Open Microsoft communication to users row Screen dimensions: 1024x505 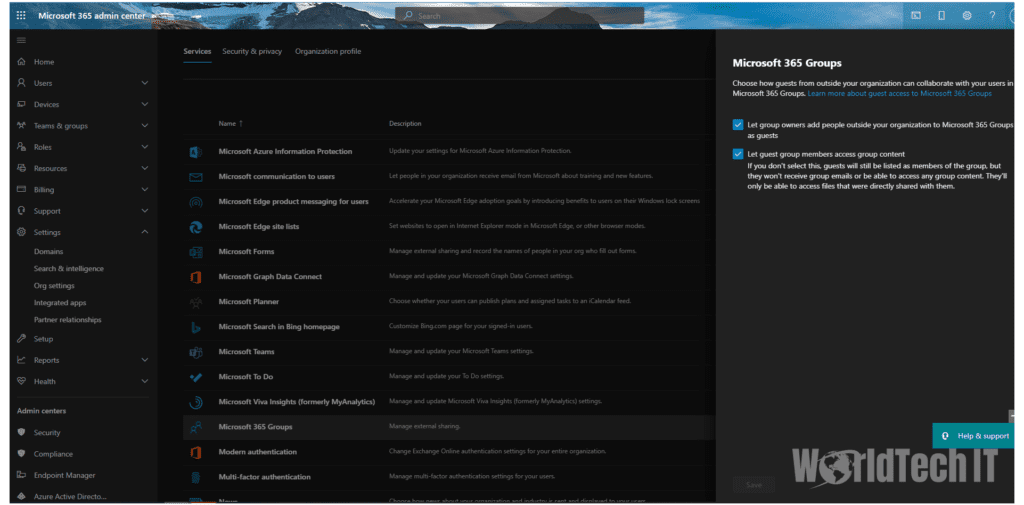[x=277, y=176]
